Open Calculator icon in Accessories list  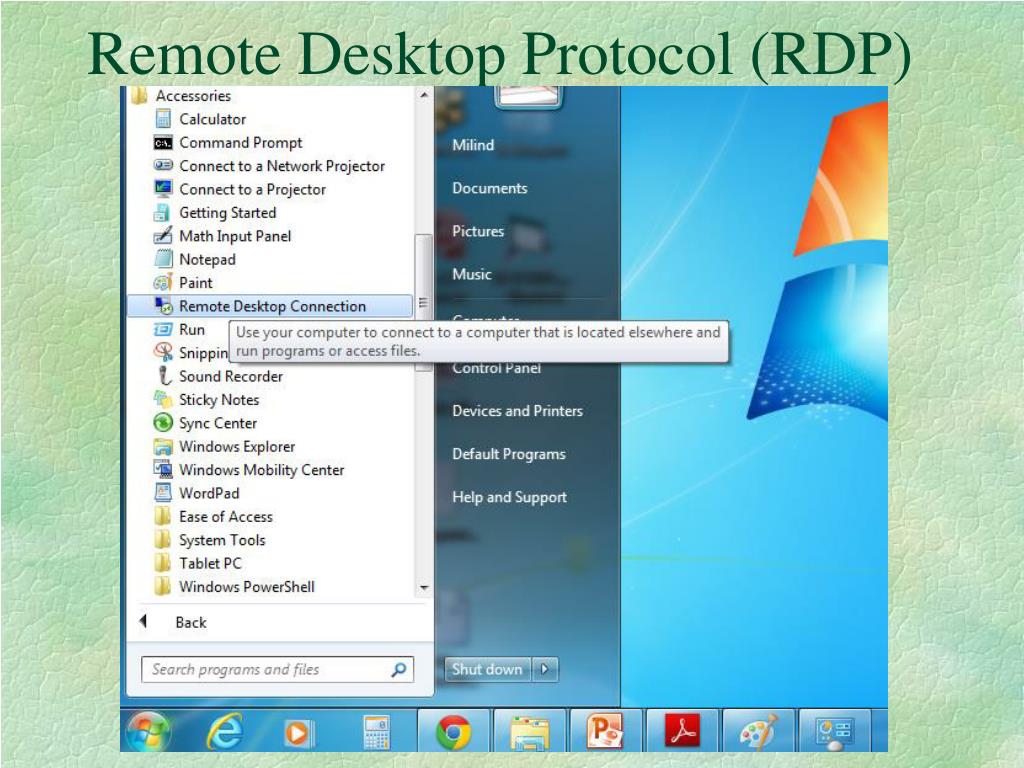(163, 120)
